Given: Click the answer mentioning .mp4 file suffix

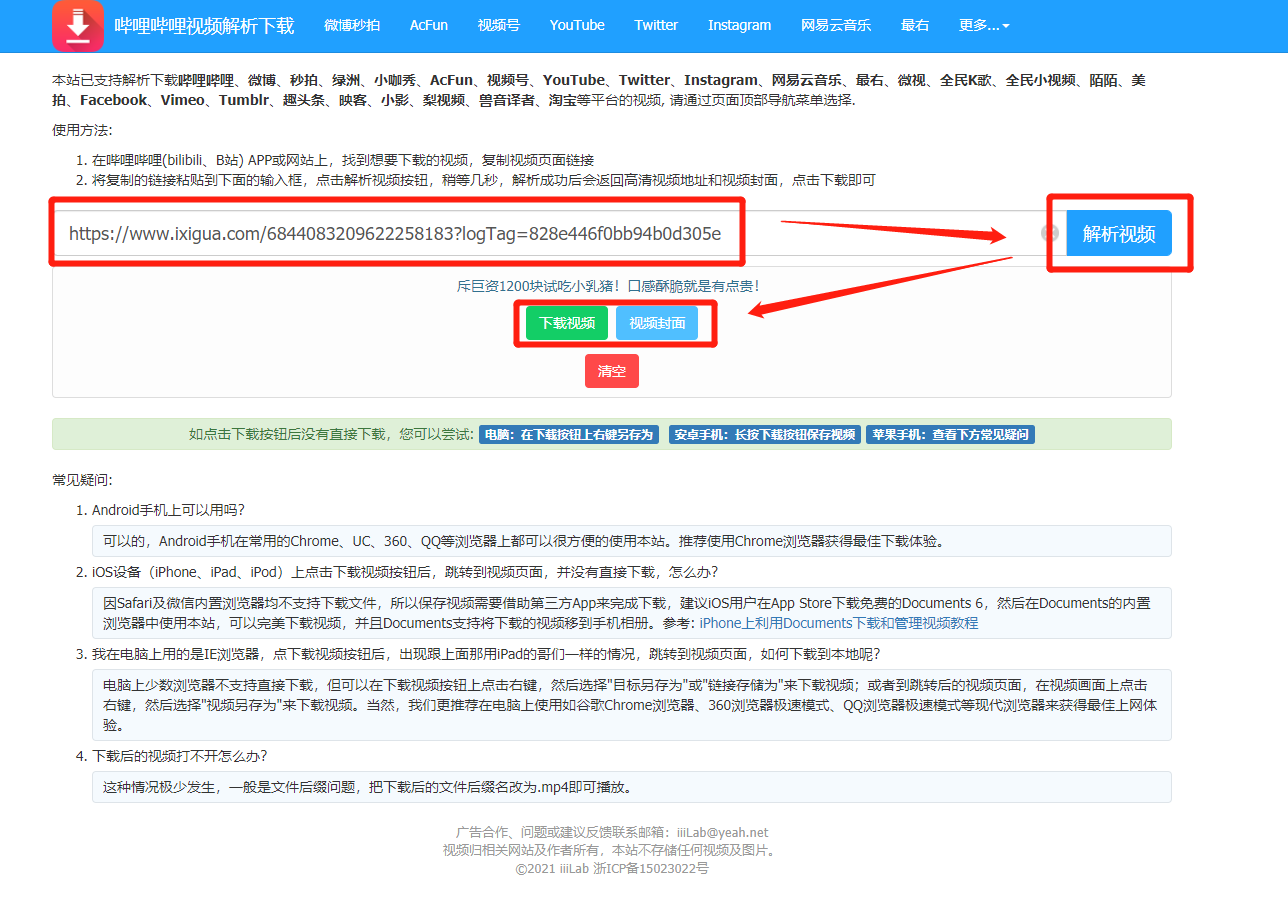Looking at the screenshot, I should coord(631,787).
